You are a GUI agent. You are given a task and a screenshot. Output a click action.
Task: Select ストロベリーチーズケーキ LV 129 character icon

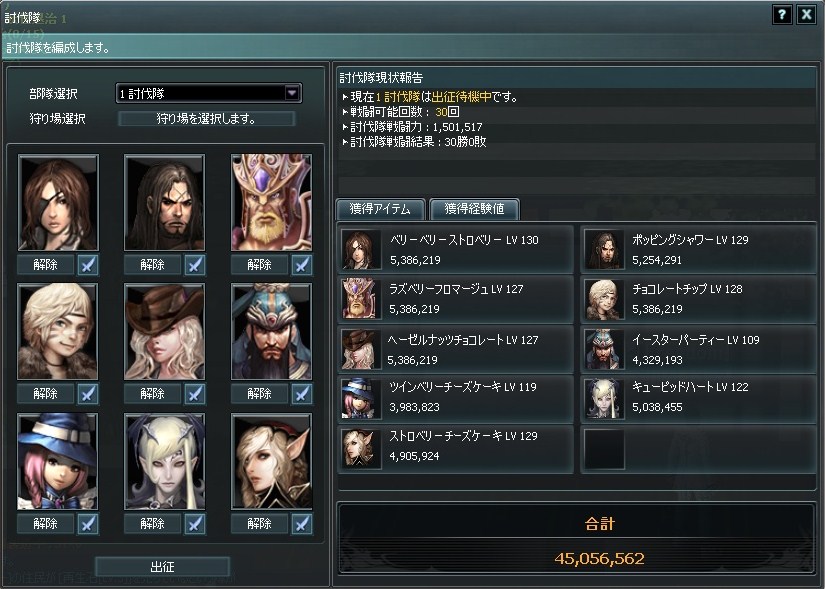pyautogui.click(x=361, y=447)
